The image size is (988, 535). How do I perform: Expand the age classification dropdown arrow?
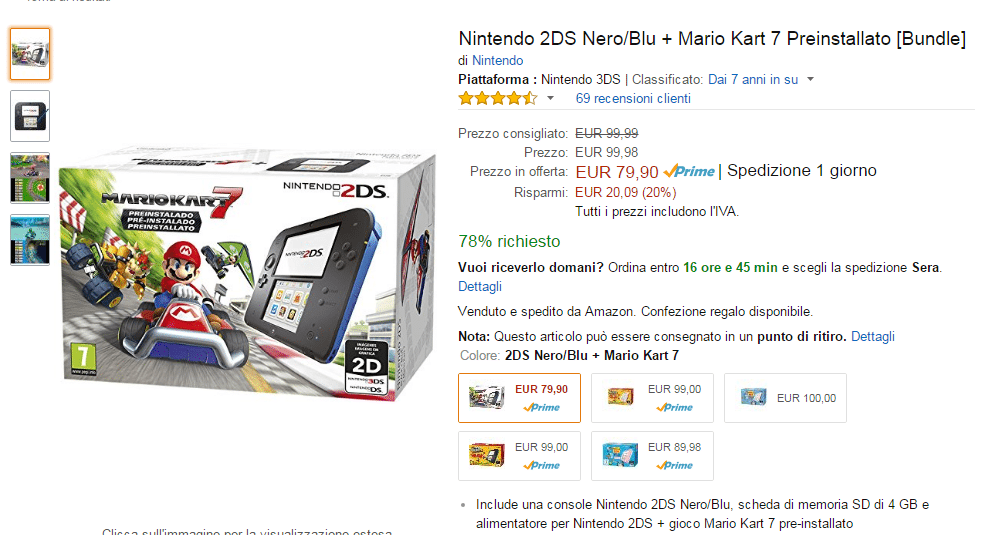coord(810,79)
